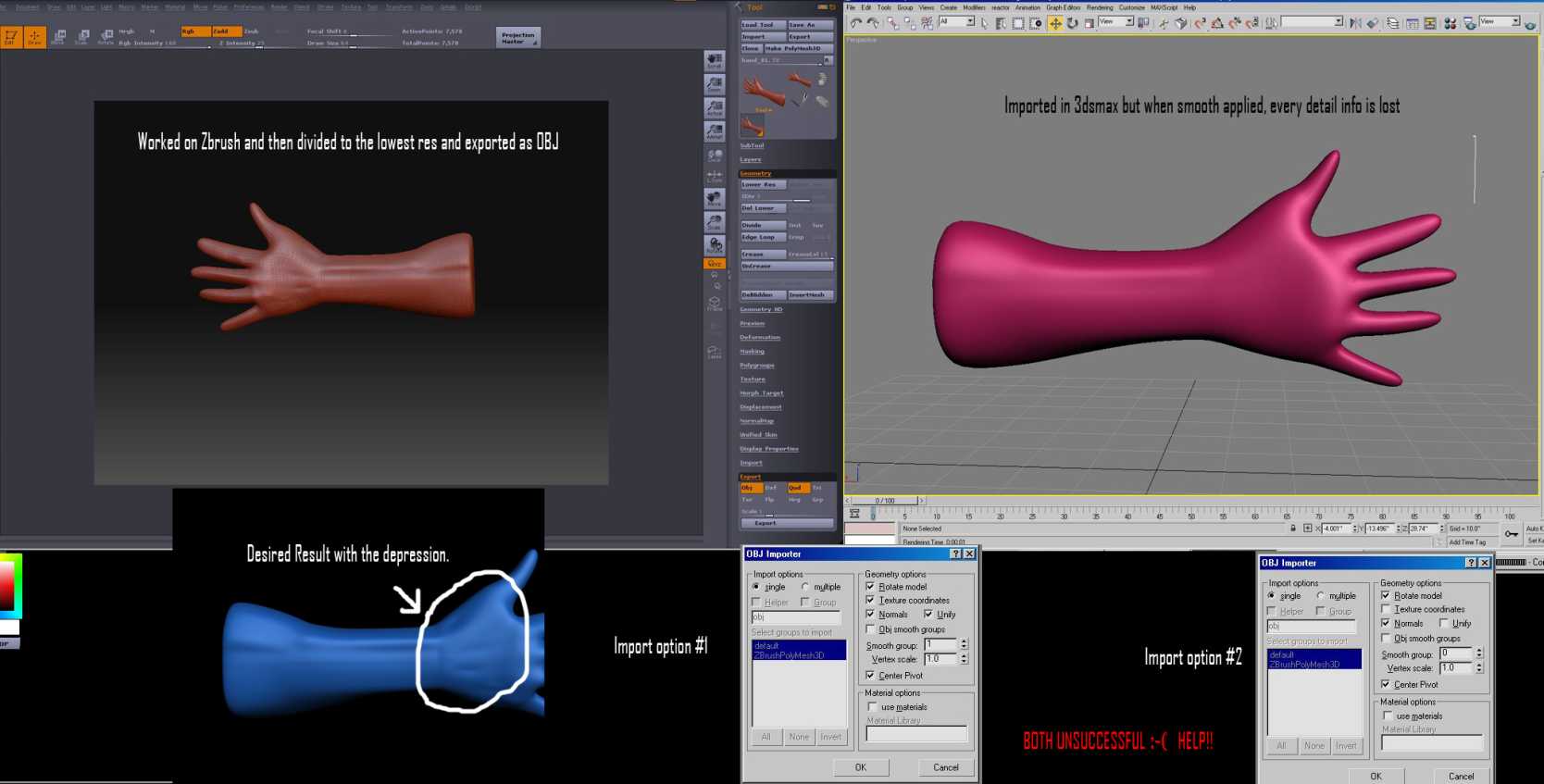Uncheck Rotate model in first OBJ Importer
The width and height of the screenshot is (1544, 784).
870,587
